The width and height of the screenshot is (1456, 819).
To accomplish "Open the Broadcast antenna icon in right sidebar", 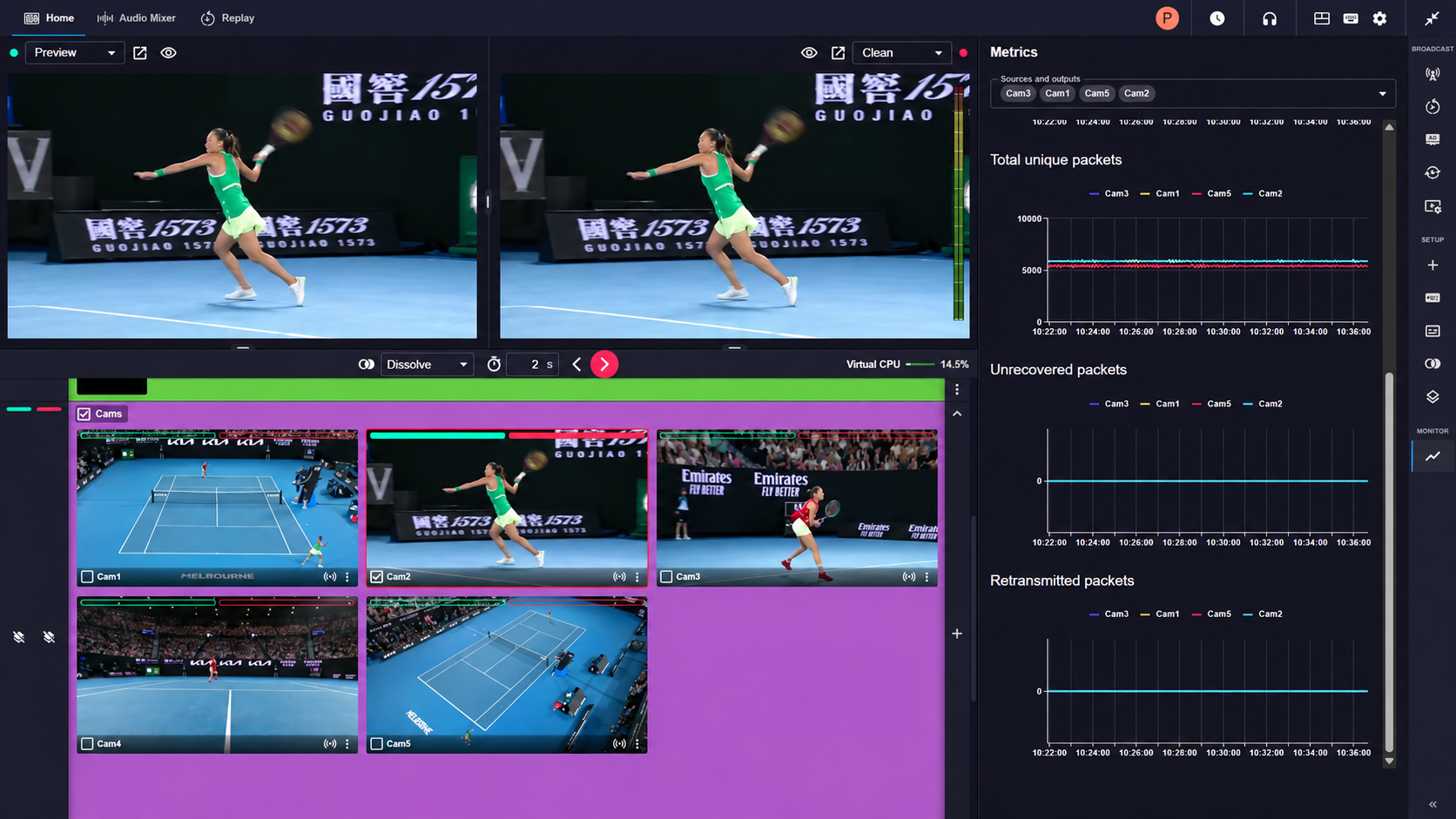I will (1432, 74).
